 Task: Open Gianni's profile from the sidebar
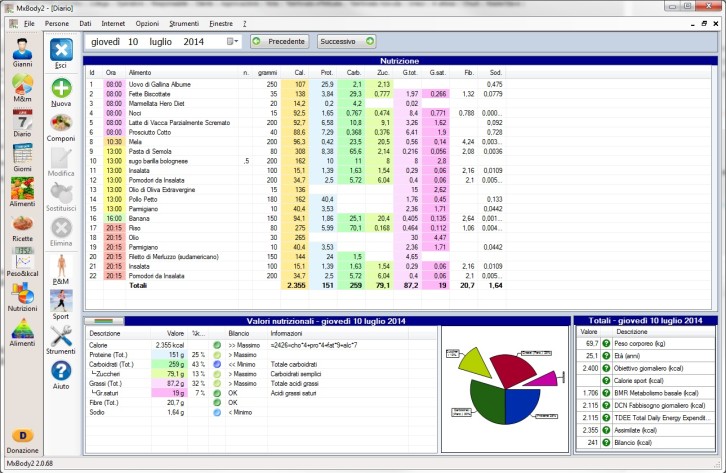click(22, 52)
